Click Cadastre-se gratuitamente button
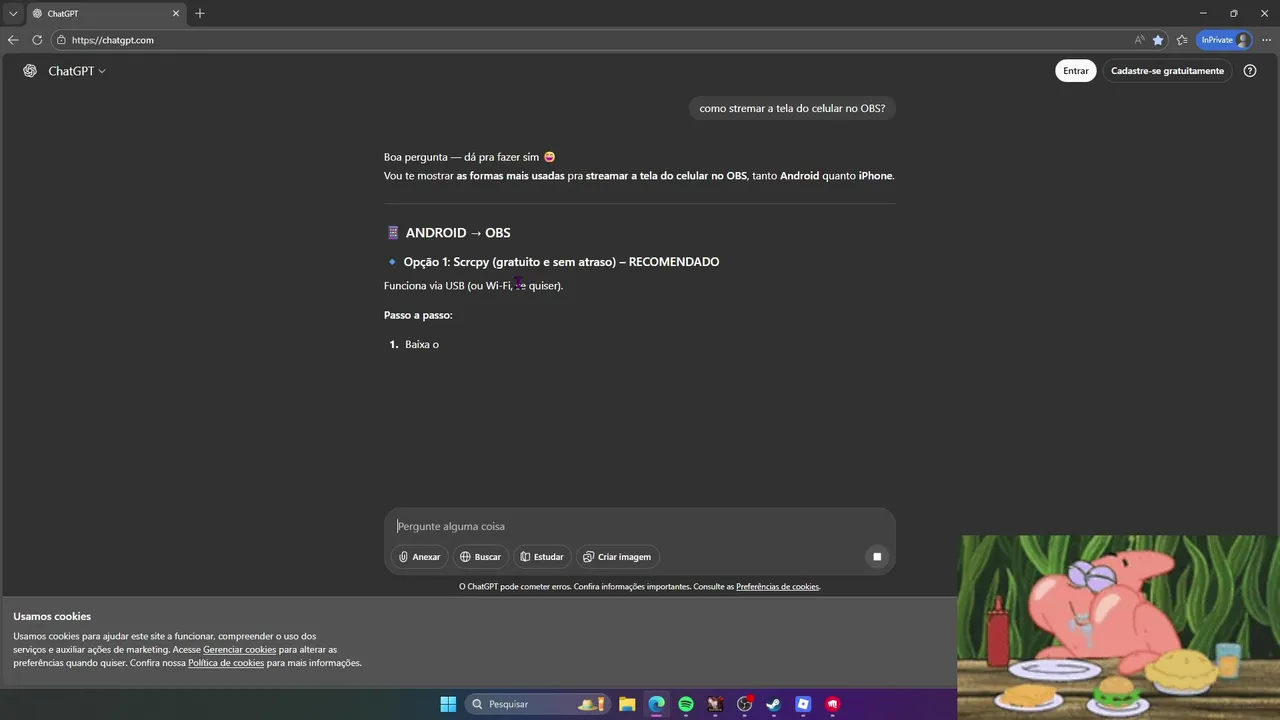Viewport: 1280px width, 720px height. click(1167, 71)
